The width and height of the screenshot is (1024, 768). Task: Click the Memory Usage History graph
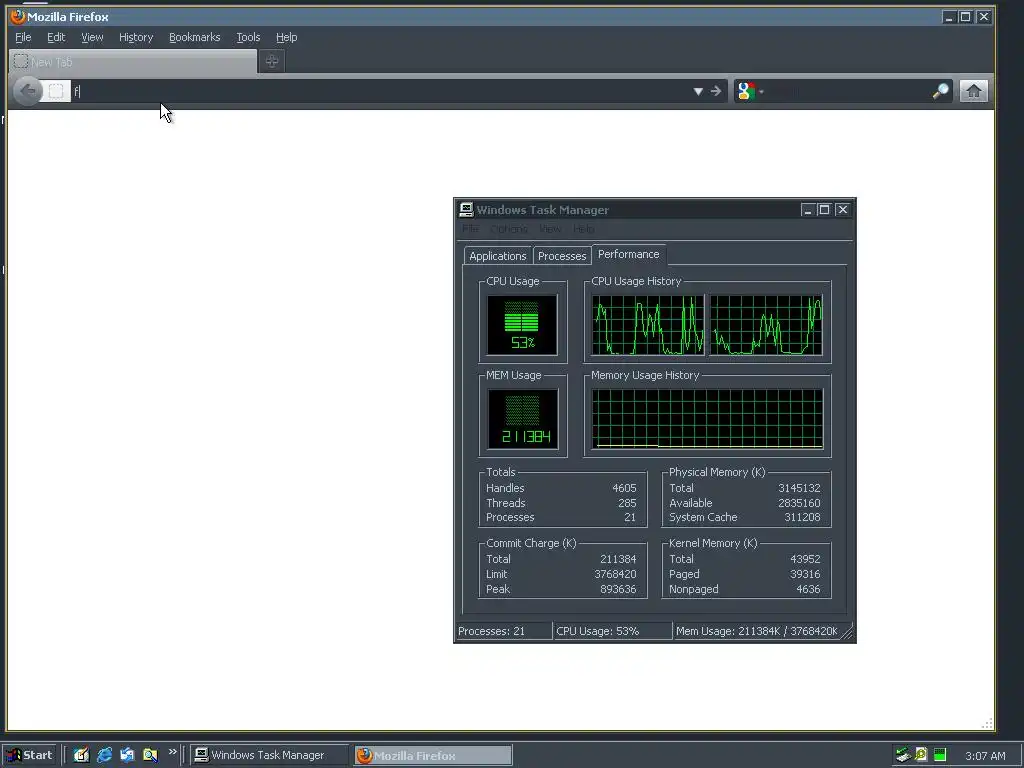tap(707, 419)
